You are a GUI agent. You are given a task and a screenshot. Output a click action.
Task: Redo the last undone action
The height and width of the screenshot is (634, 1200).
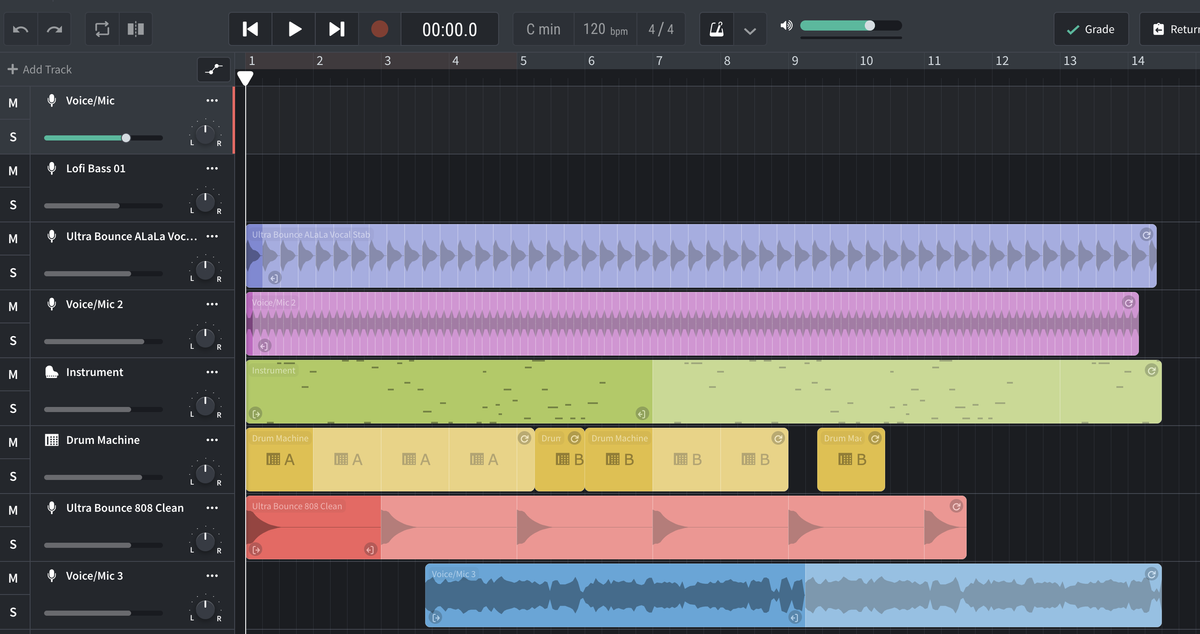pos(54,29)
